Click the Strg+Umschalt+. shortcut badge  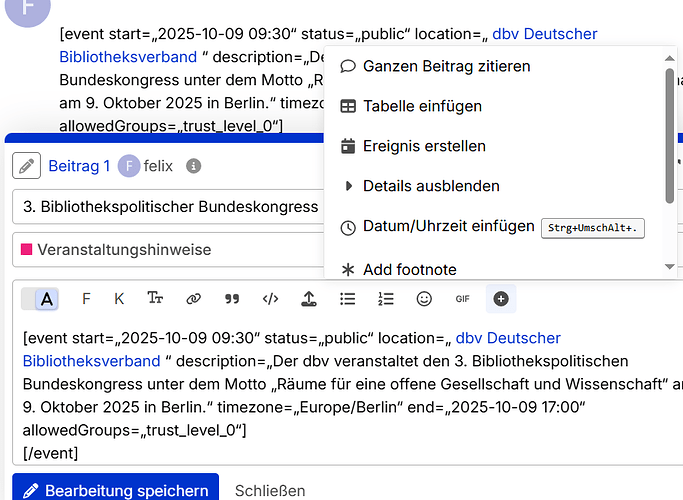click(592, 228)
